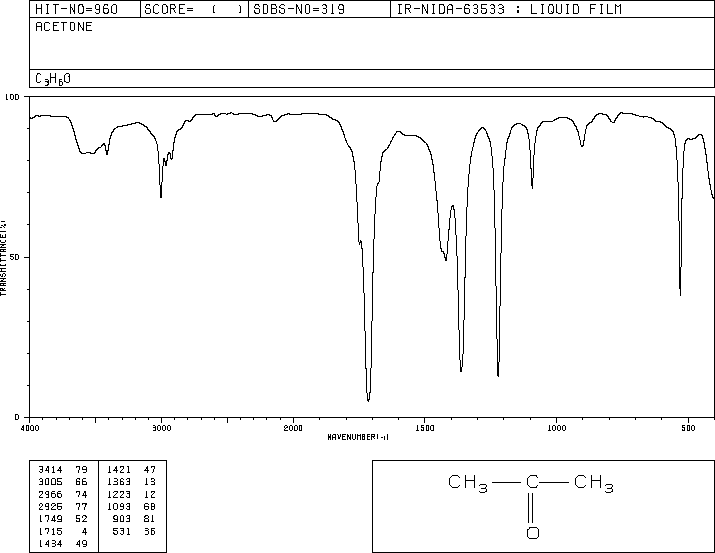Click the WAVENUMBER axis title

(358, 437)
